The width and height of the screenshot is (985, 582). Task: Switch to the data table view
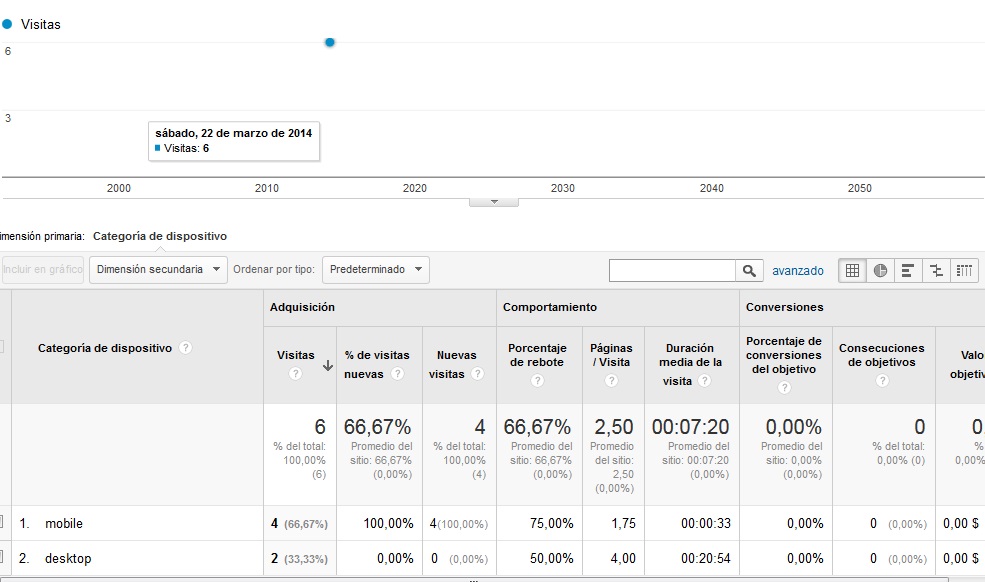[x=852, y=270]
